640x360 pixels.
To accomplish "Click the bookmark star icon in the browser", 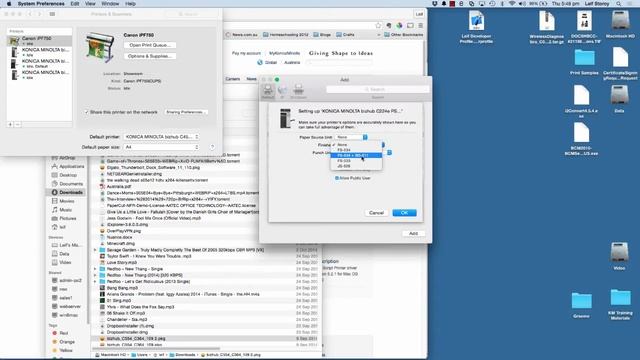I will point(378,25).
